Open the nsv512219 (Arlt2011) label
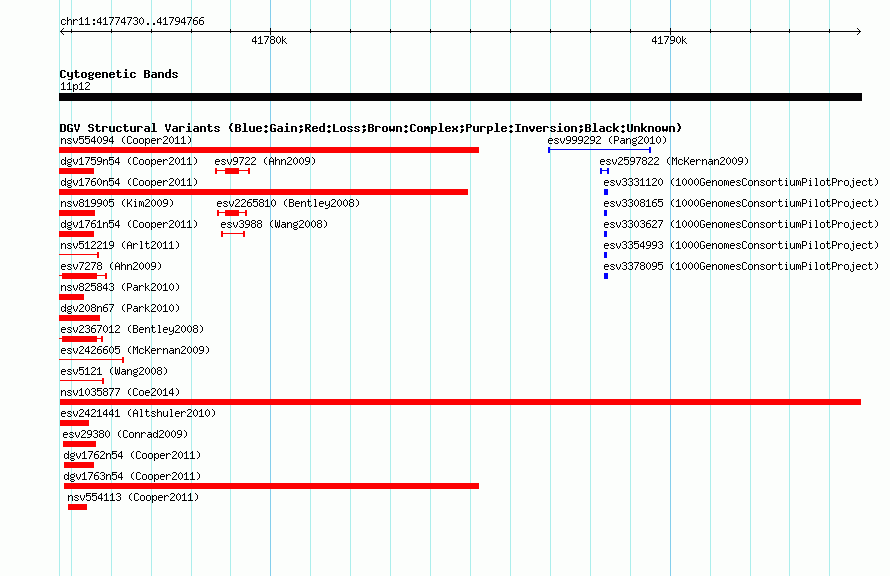Image resolution: width=890 pixels, height=576 pixels. [120, 245]
